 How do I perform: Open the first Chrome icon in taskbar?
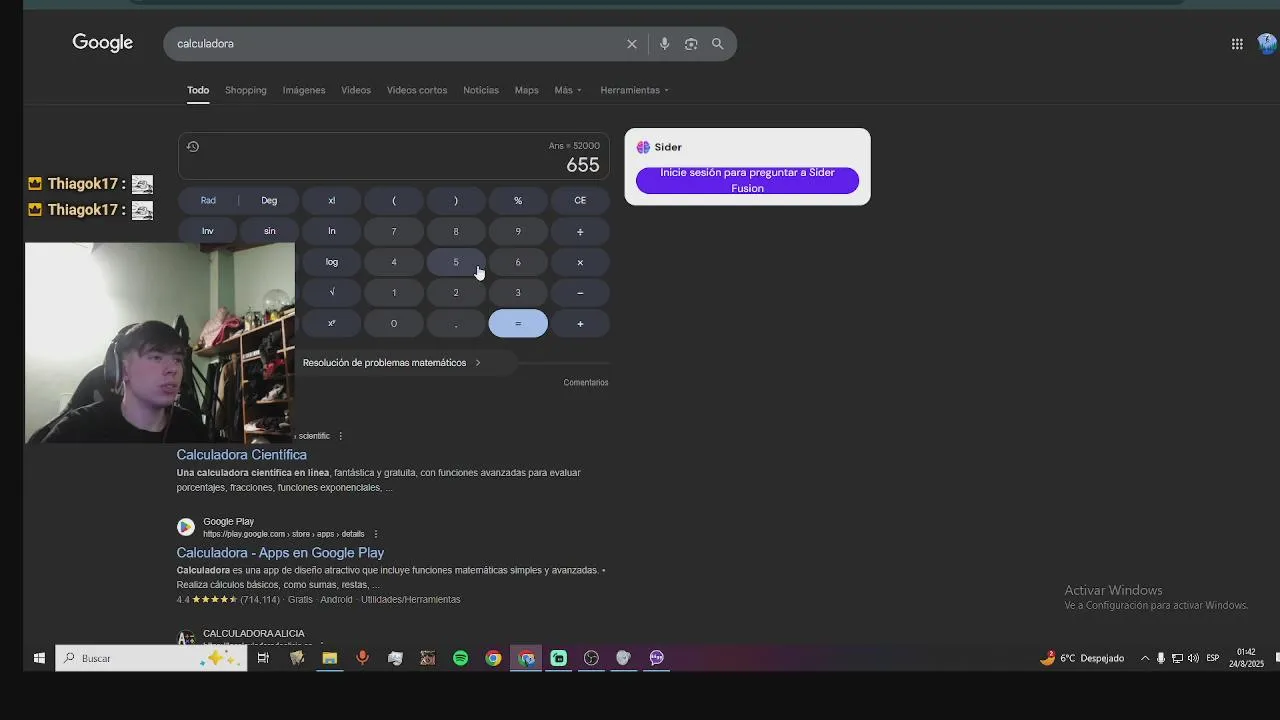493,658
